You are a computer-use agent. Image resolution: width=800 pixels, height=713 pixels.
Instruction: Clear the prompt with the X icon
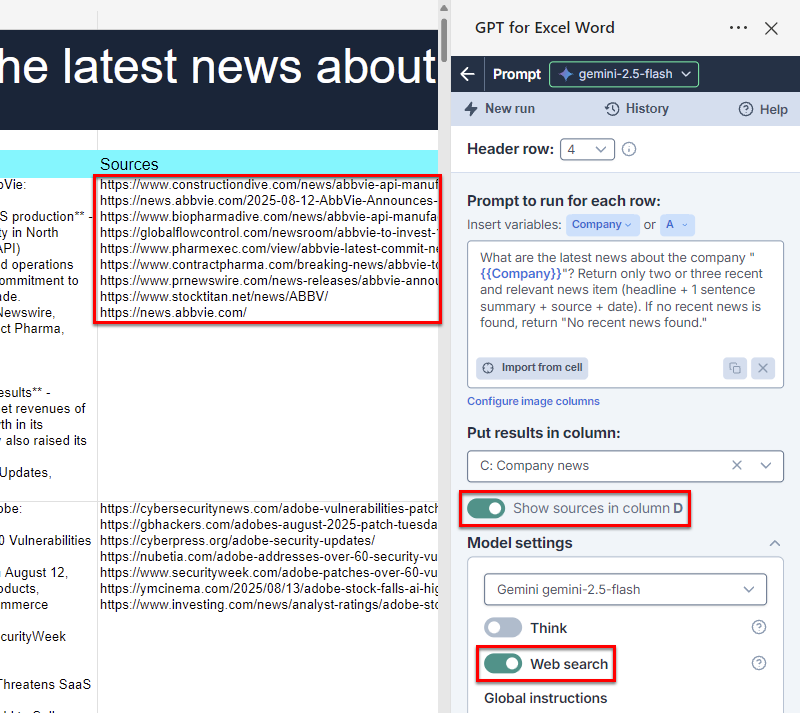click(x=763, y=368)
